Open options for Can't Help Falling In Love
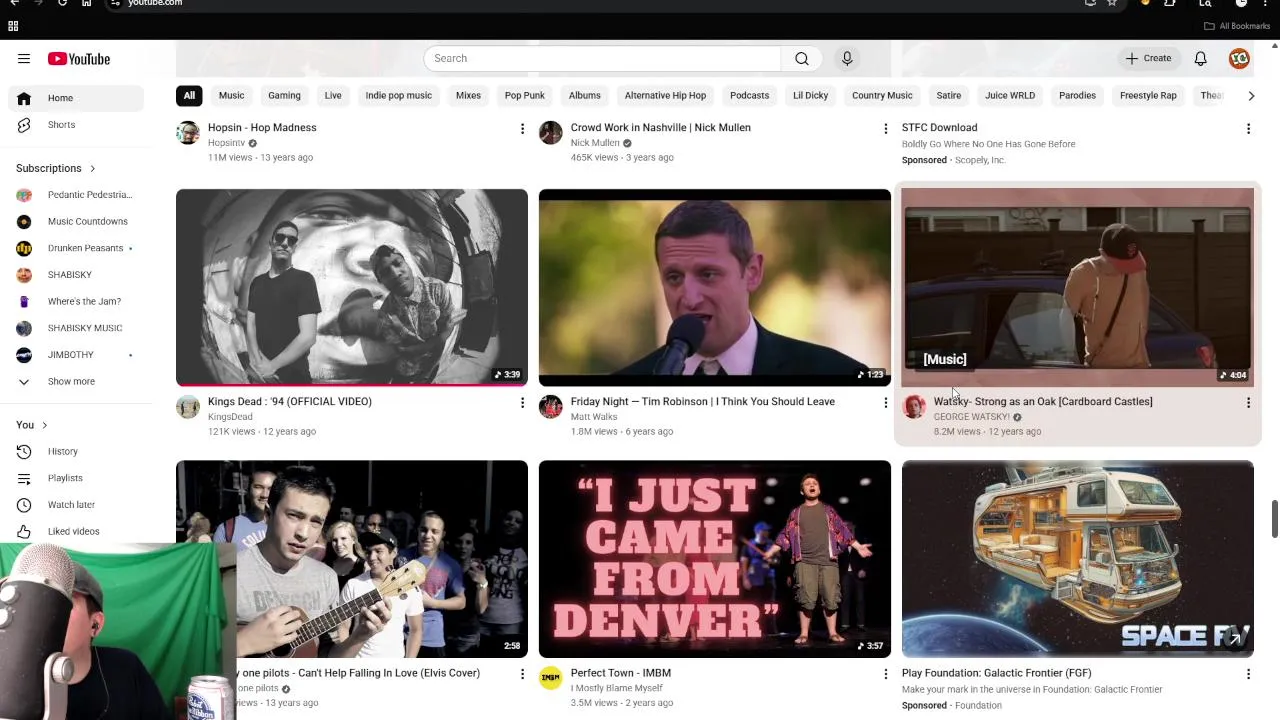Screen dimensions: 1280x720 coord(522,675)
